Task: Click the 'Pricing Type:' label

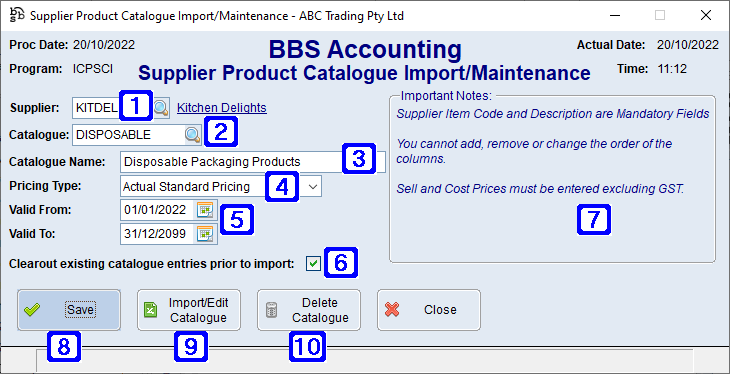Action: pyautogui.click(x=45, y=186)
